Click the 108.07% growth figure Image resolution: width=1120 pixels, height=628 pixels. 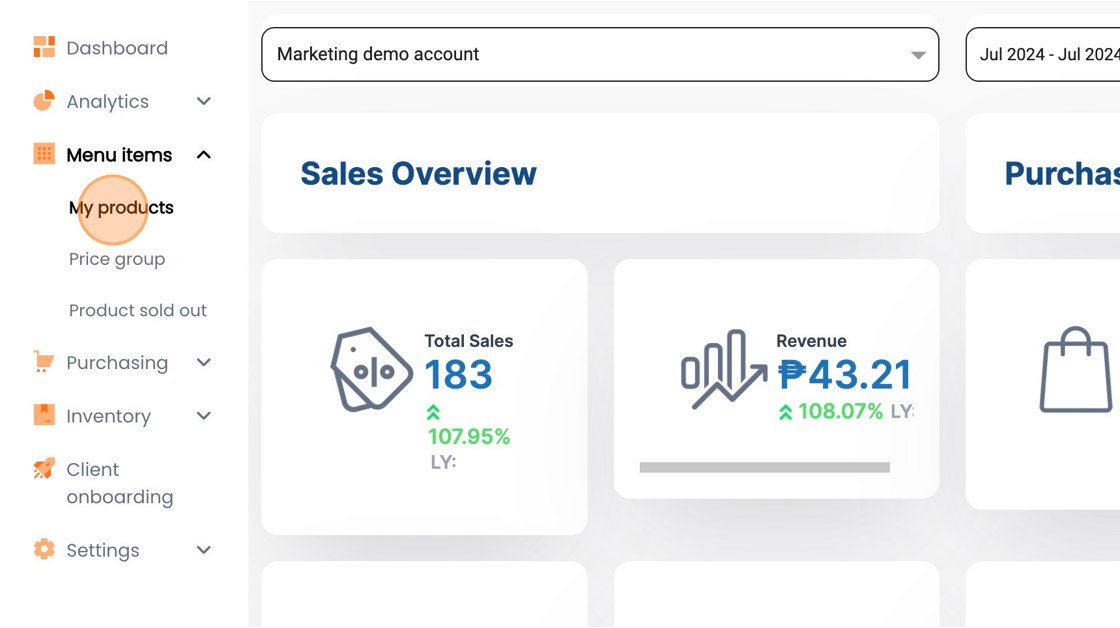841,412
